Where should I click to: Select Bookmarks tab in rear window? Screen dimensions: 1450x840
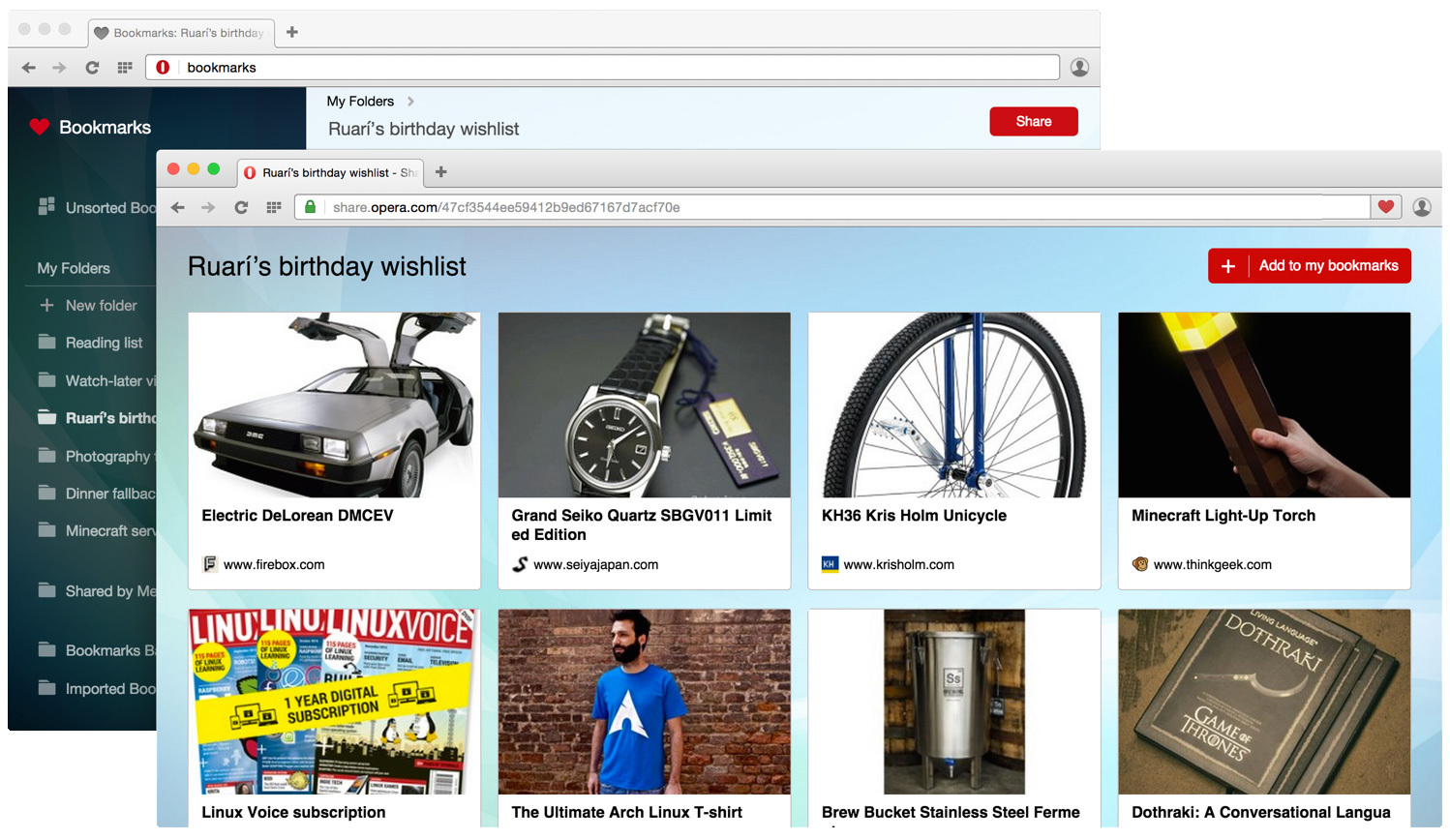point(181,33)
